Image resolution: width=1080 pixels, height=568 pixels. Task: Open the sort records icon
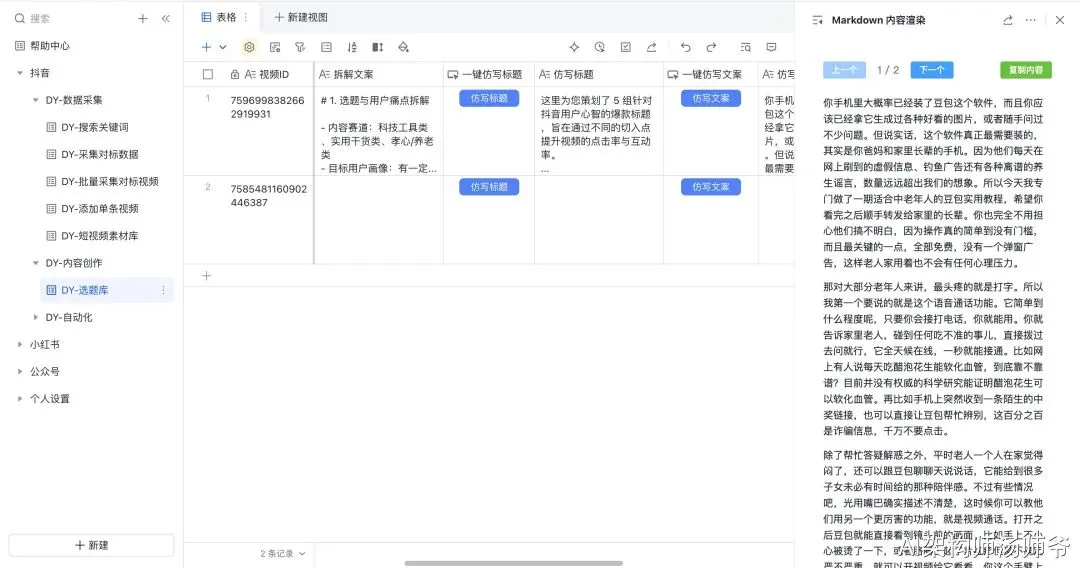click(x=352, y=47)
